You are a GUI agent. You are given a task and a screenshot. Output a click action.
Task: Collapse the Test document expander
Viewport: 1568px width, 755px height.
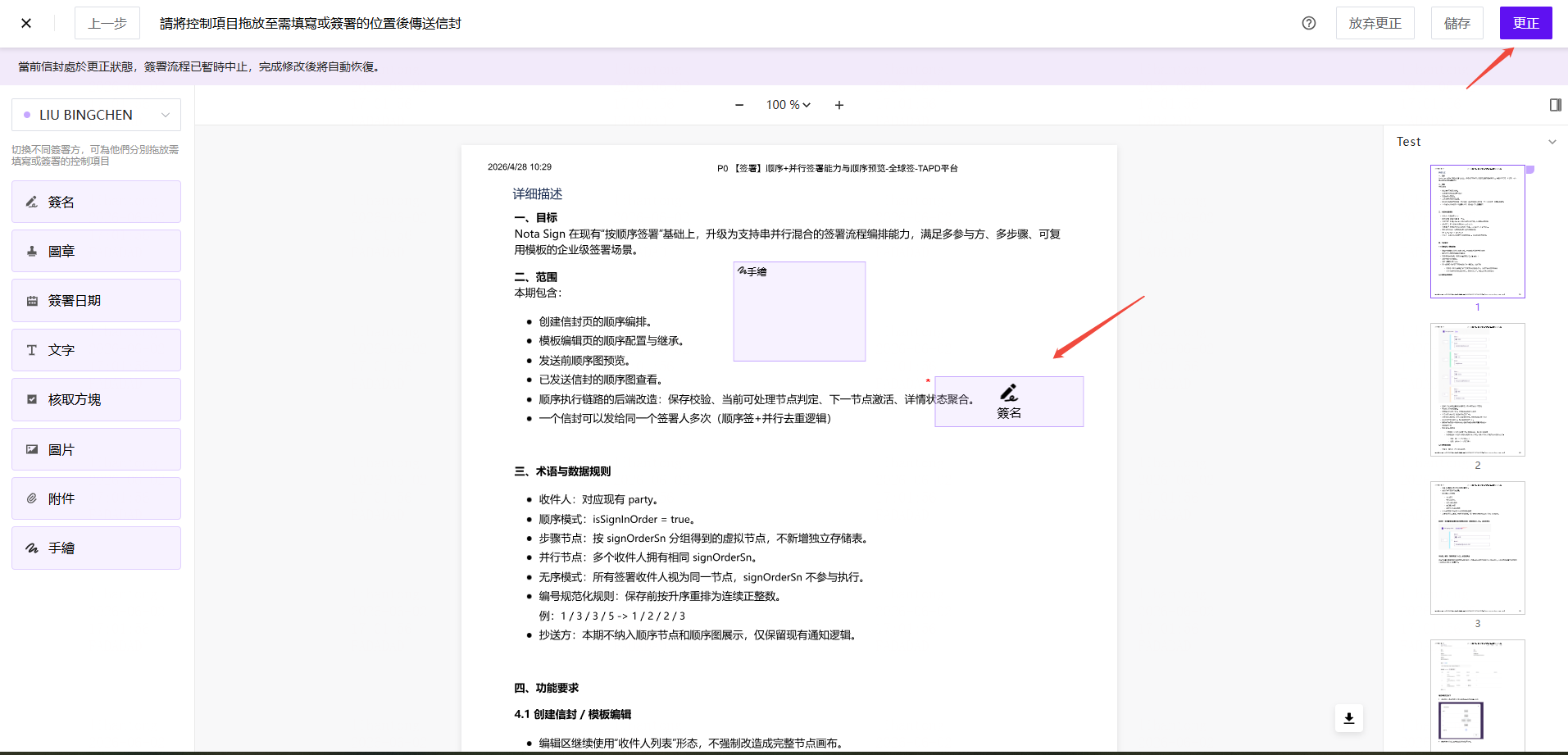1552,142
